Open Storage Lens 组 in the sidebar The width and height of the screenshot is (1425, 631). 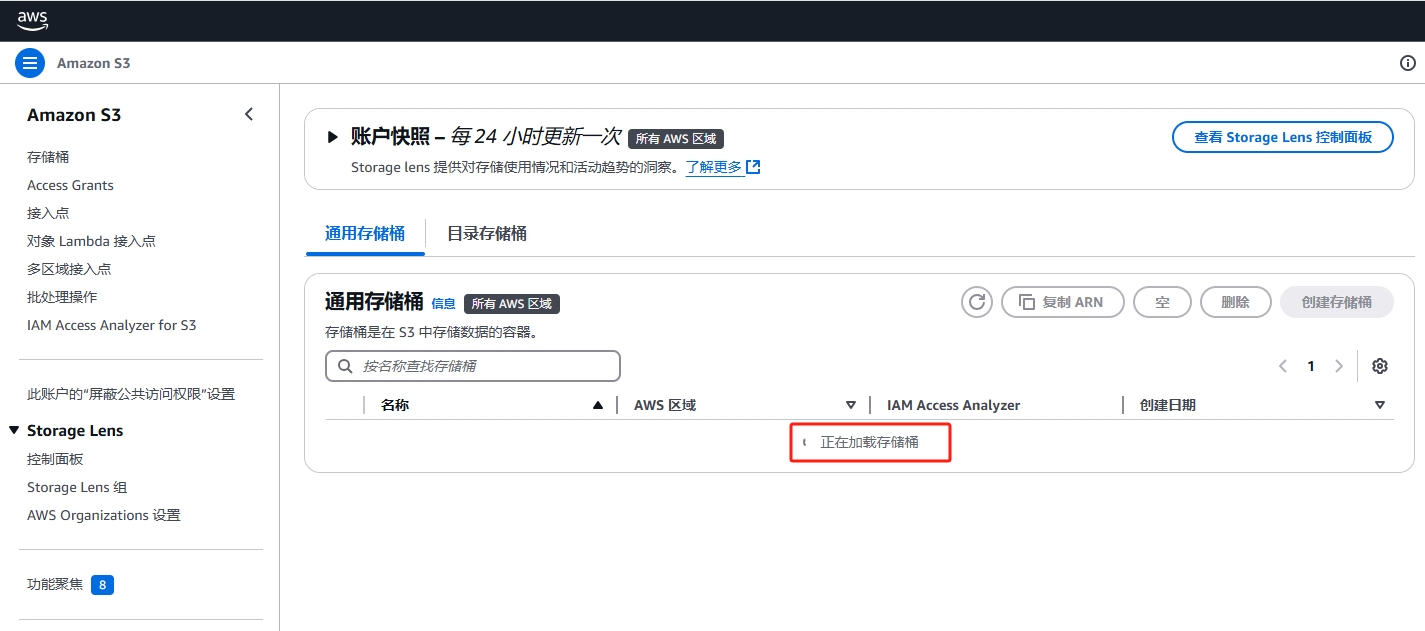tap(77, 487)
